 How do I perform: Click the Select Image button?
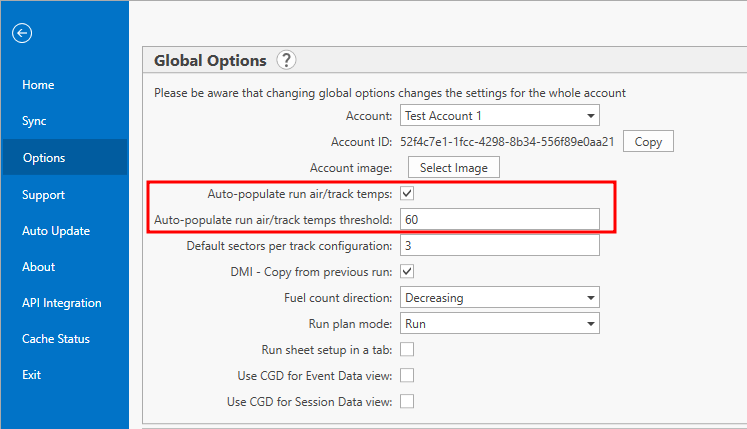coord(454,168)
